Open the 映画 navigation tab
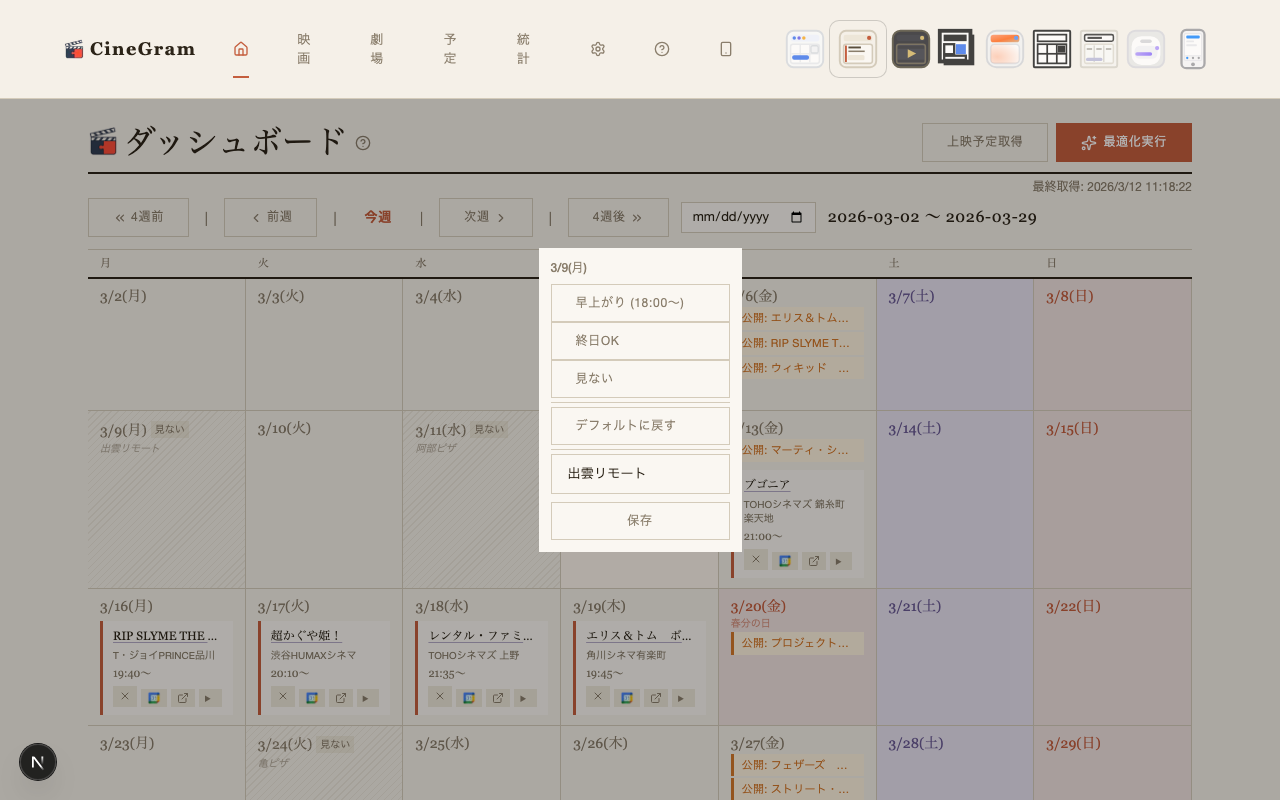The width and height of the screenshot is (1280, 800). (x=304, y=49)
